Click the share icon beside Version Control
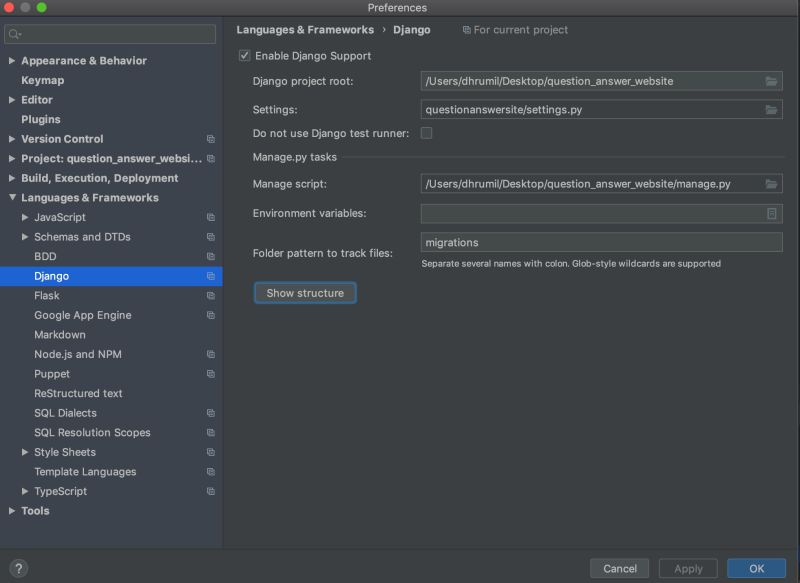Screen dimensions: 800x583 tap(210, 139)
